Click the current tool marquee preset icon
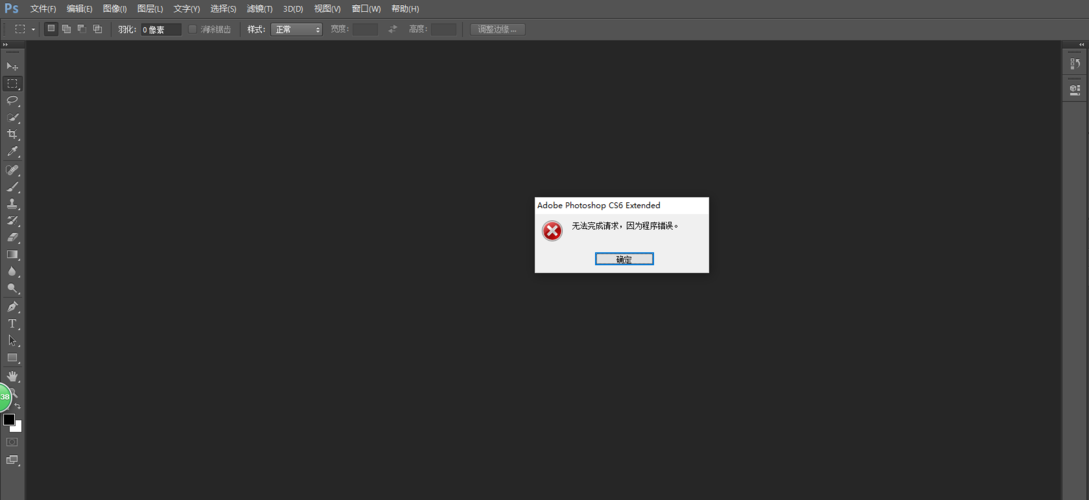 [20, 29]
